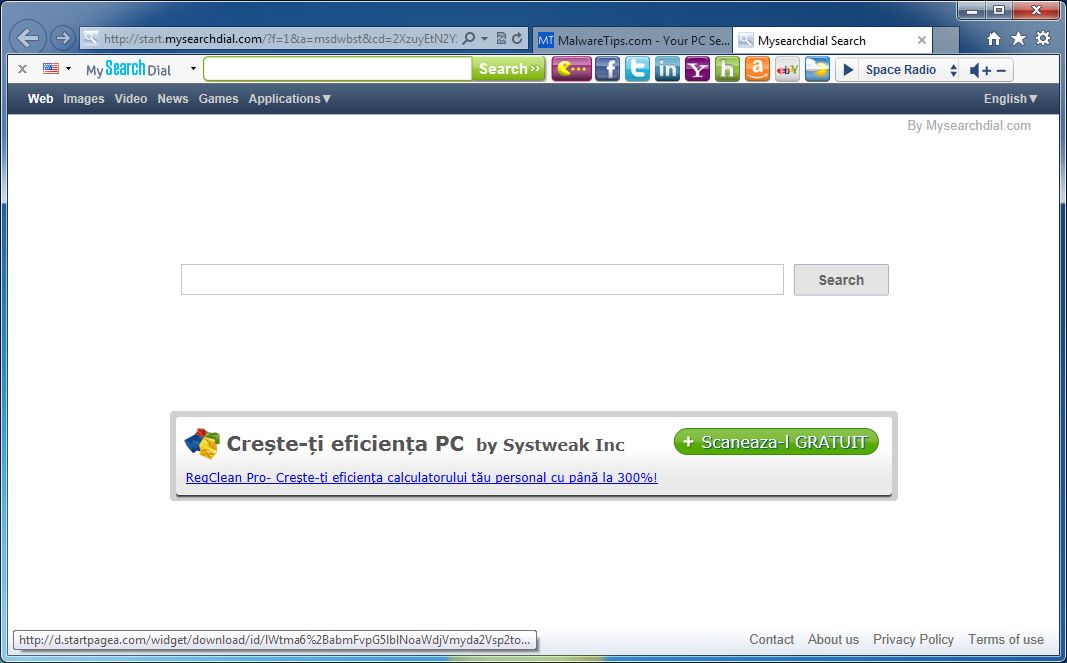
Task: Open the Terms of use footer link
Action: click(x=1006, y=639)
